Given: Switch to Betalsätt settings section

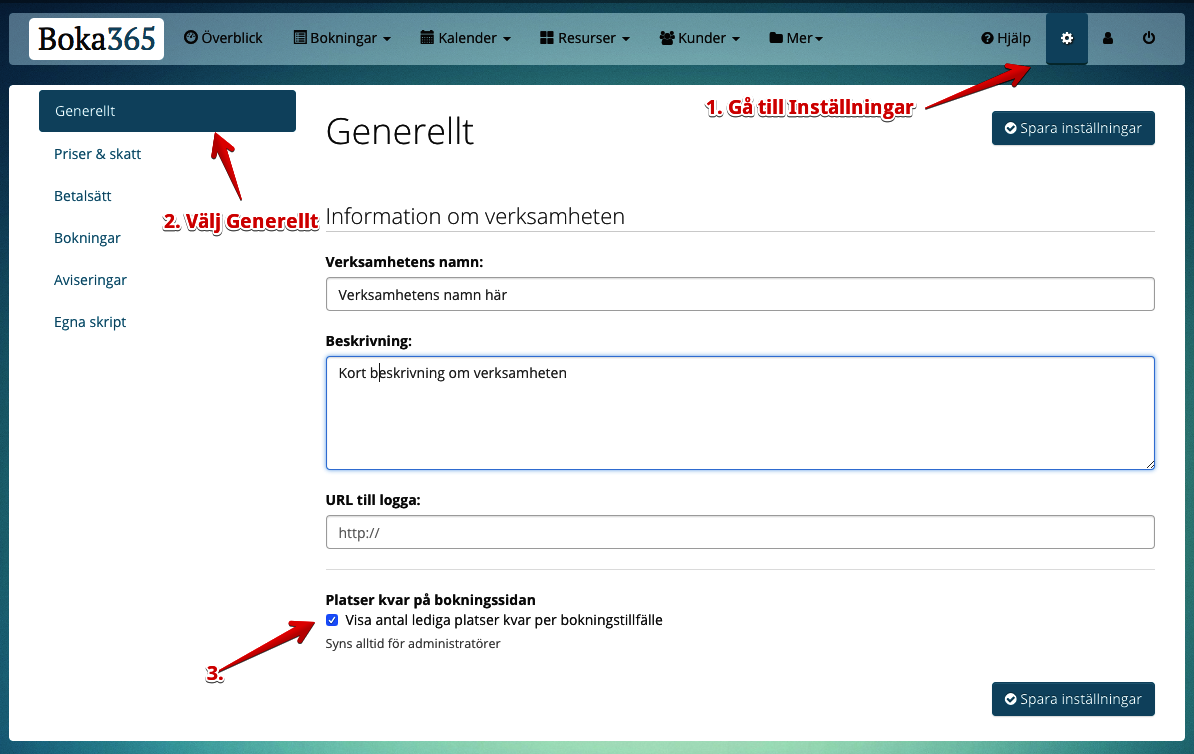Looking at the screenshot, I should coord(83,196).
